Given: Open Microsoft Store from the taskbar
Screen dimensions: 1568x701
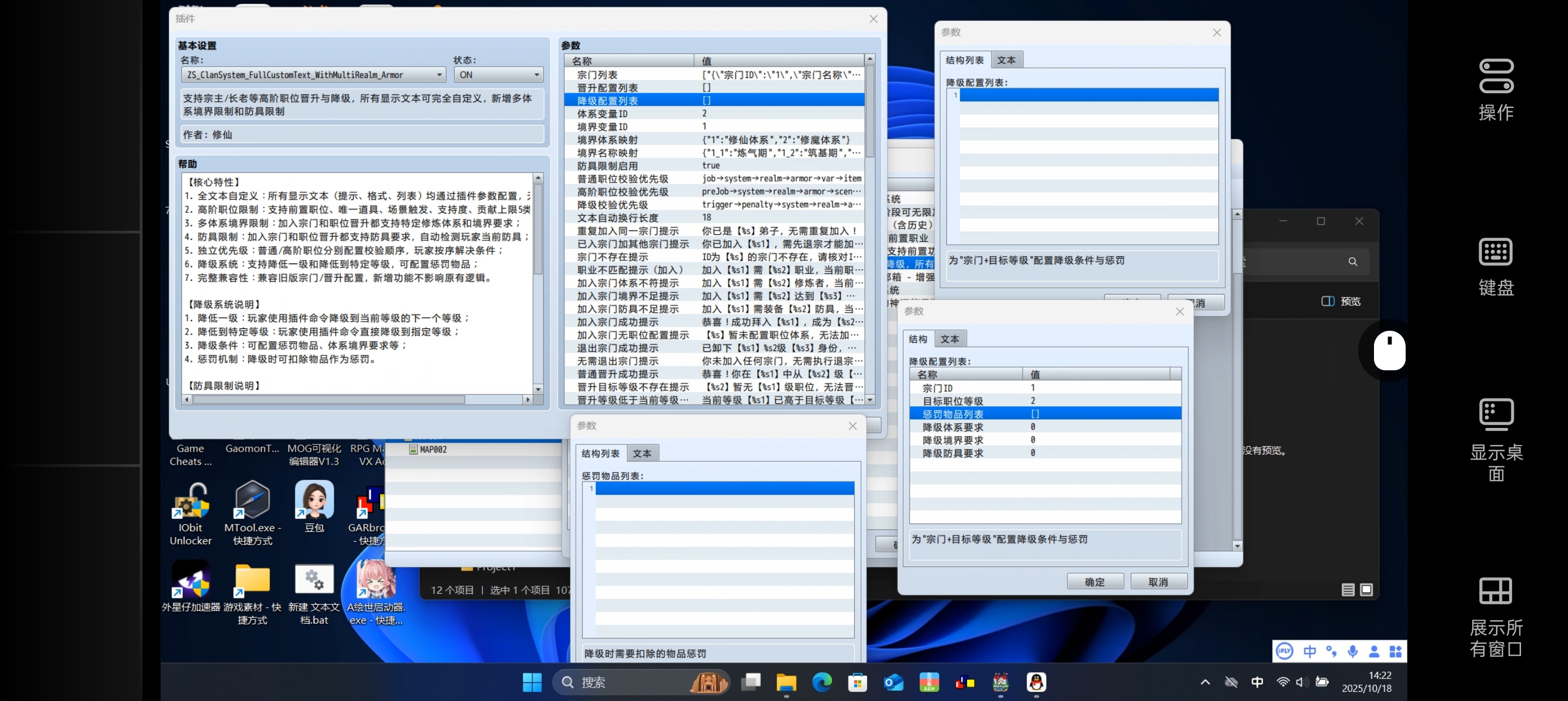Looking at the screenshot, I should point(857,682).
